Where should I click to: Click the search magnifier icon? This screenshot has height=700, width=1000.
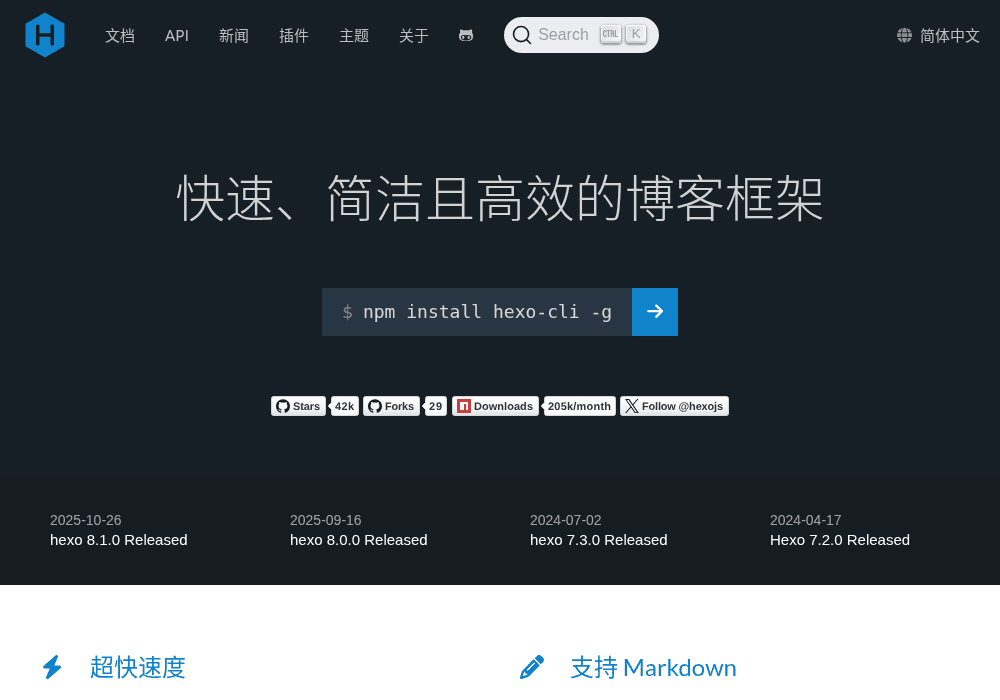pos(522,35)
